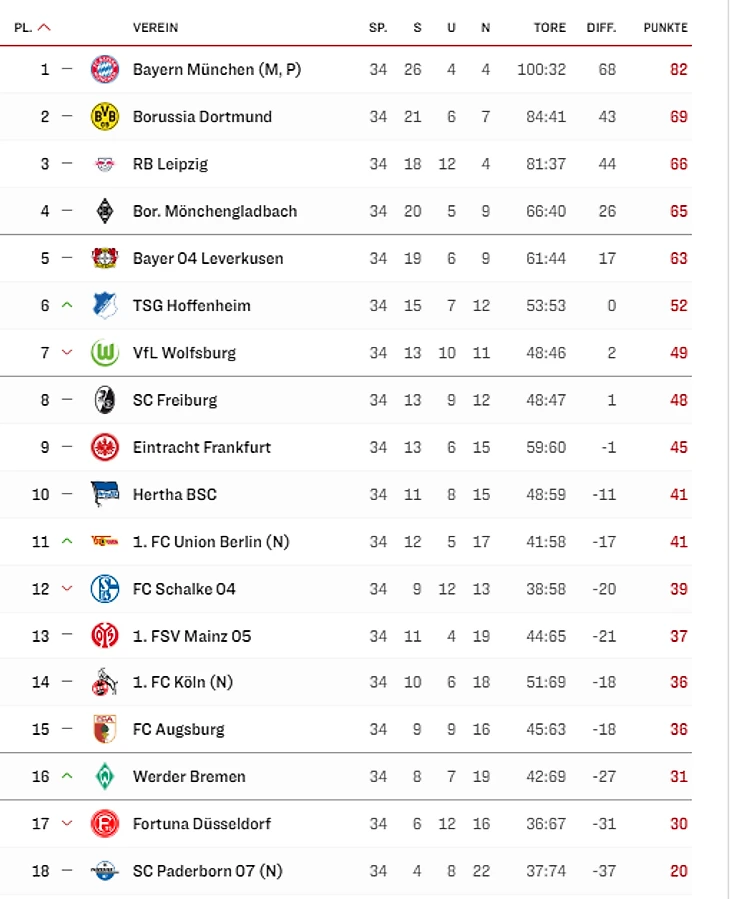Click the Eintracht Frankfurt eagle logo
730x899 pixels.
click(104, 447)
